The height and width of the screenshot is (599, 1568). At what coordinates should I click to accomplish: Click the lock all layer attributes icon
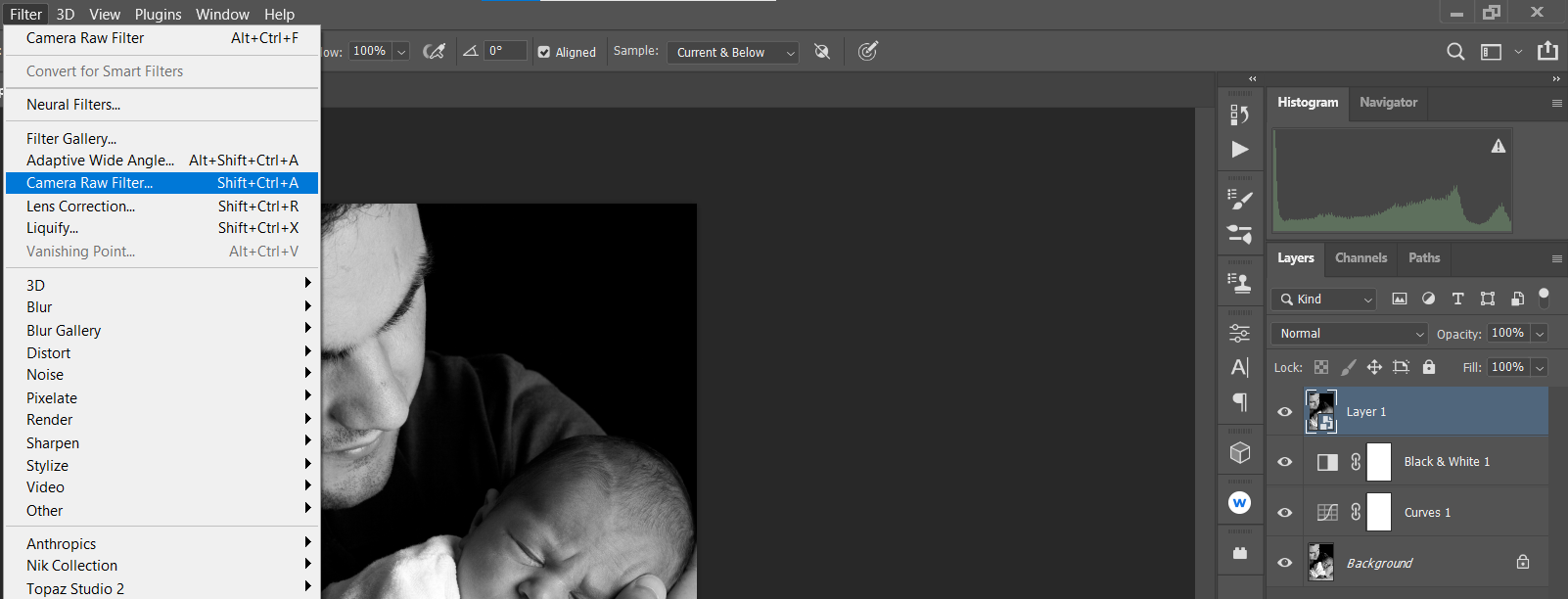(x=1428, y=367)
